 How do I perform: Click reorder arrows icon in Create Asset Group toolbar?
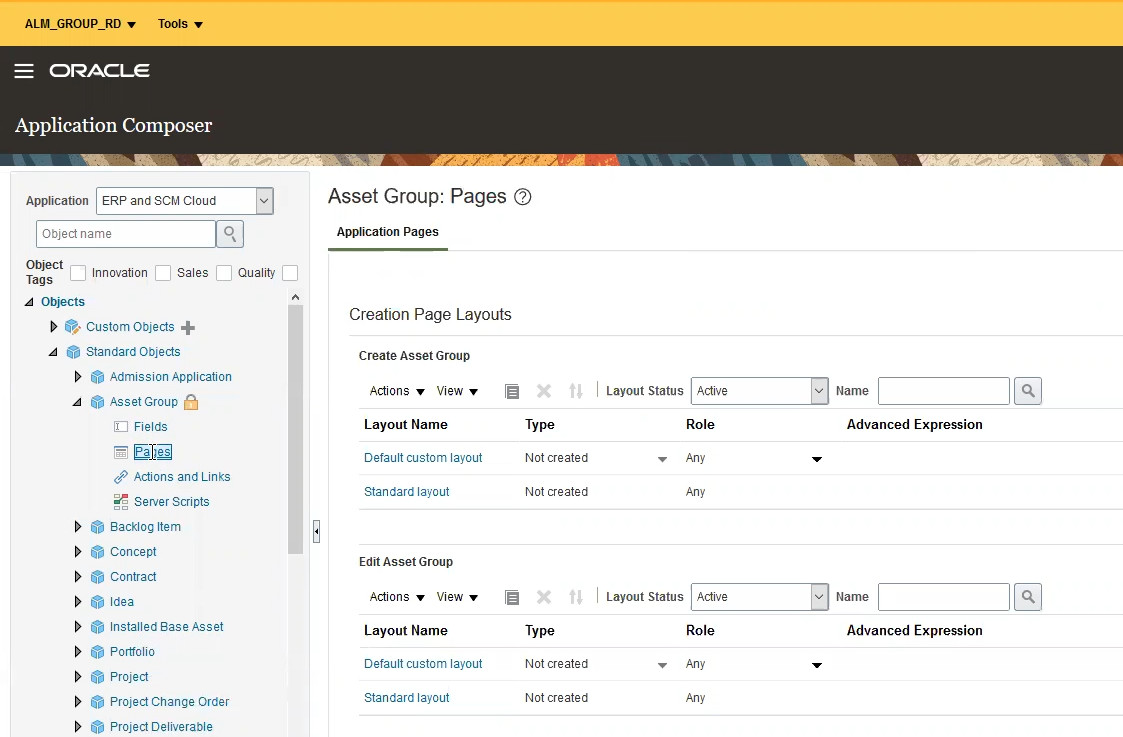coord(576,391)
